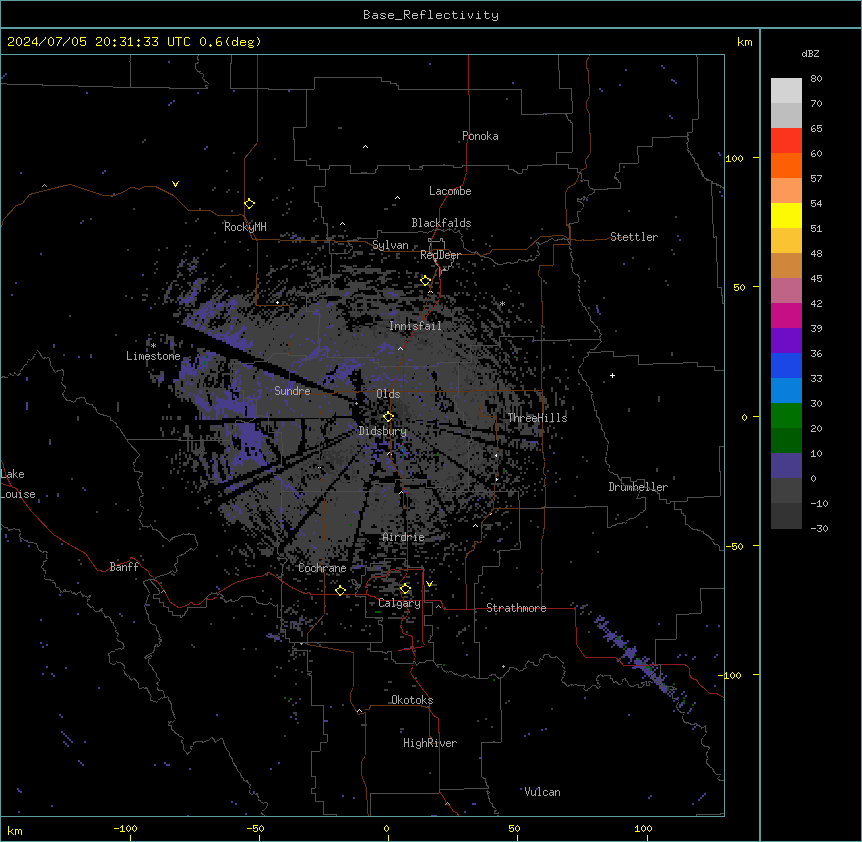Click the km unit label at bottom left
The width and height of the screenshot is (862, 842).
point(15,831)
